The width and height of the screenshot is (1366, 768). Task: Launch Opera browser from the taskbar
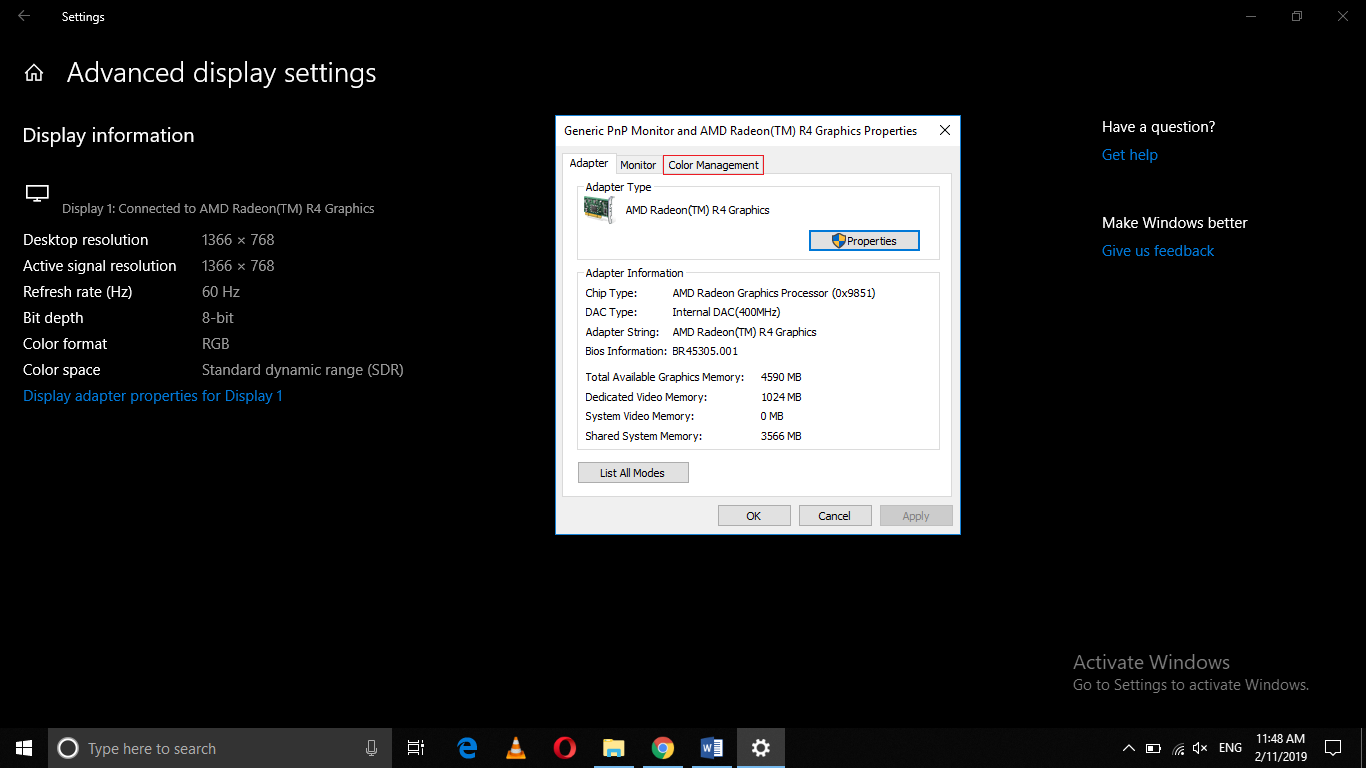pyautogui.click(x=564, y=747)
